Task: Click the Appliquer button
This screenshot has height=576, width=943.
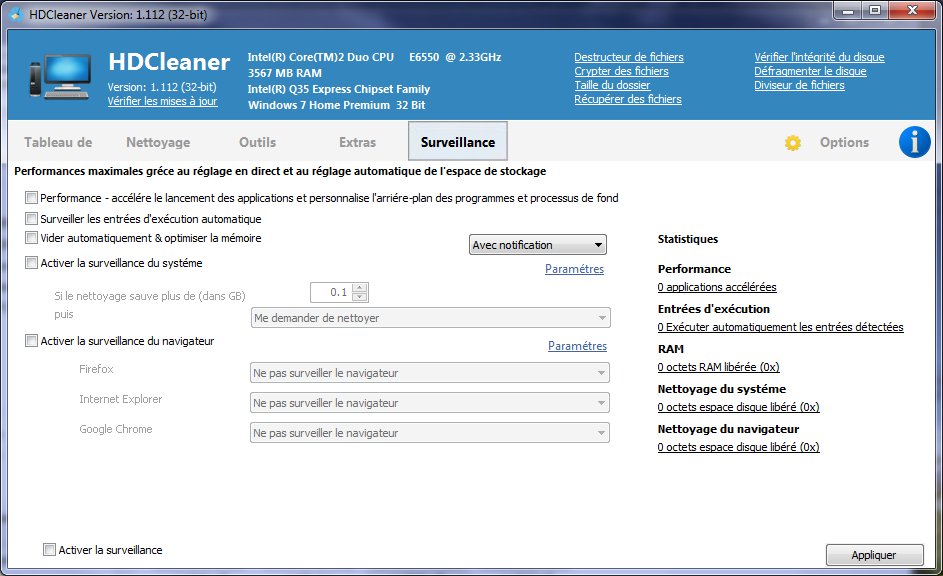Action: [874, 555]
